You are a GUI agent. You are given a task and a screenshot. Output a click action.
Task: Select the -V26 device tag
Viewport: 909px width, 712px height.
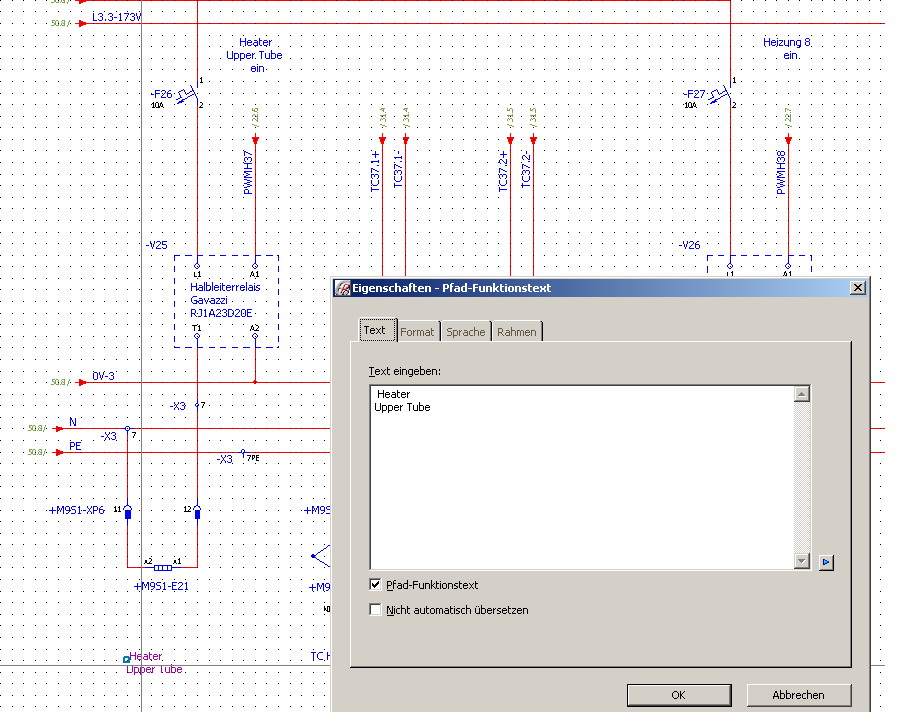click(689, 245)
